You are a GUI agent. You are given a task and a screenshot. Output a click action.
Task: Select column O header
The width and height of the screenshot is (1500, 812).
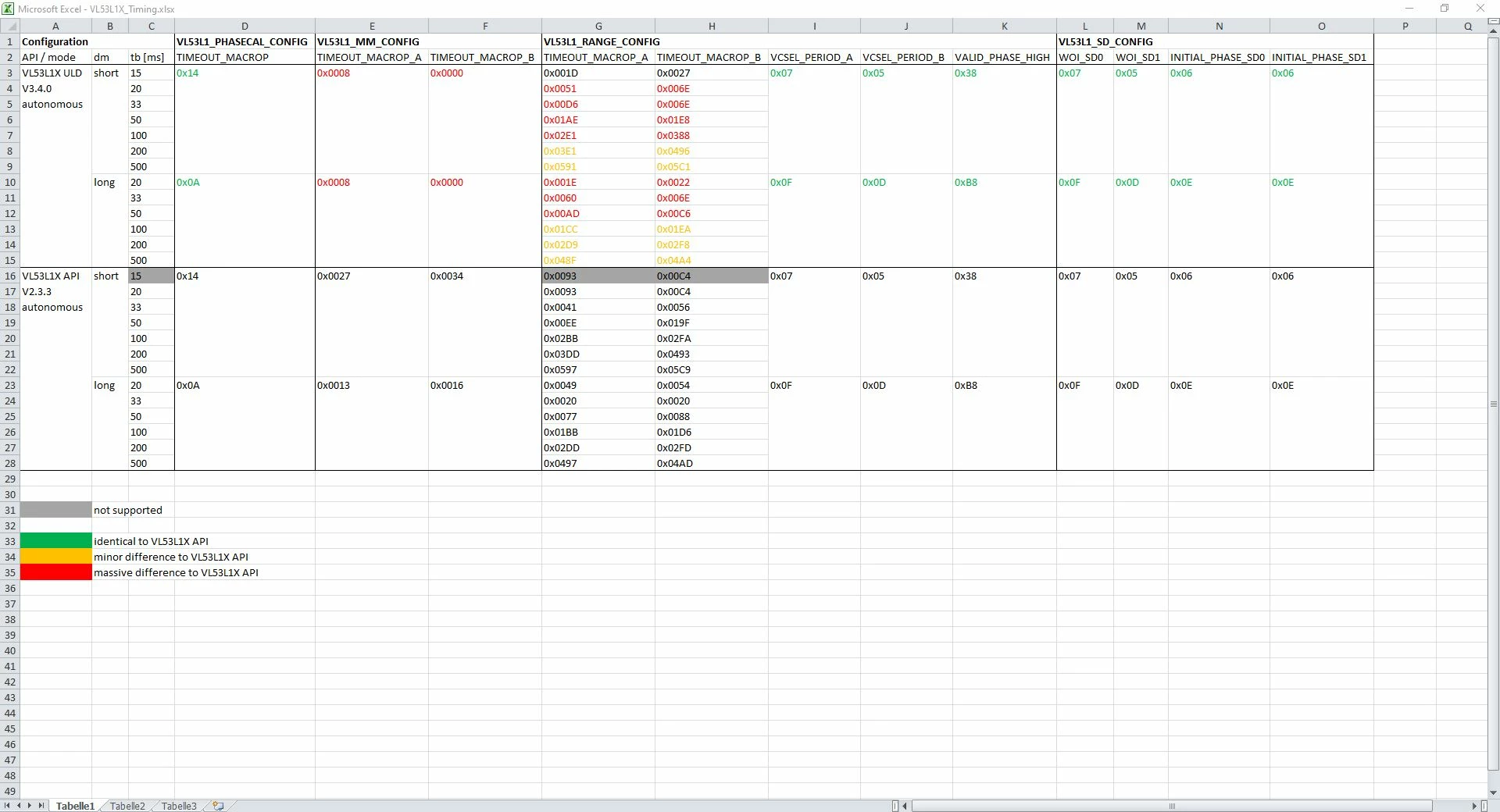point(1322,26)
